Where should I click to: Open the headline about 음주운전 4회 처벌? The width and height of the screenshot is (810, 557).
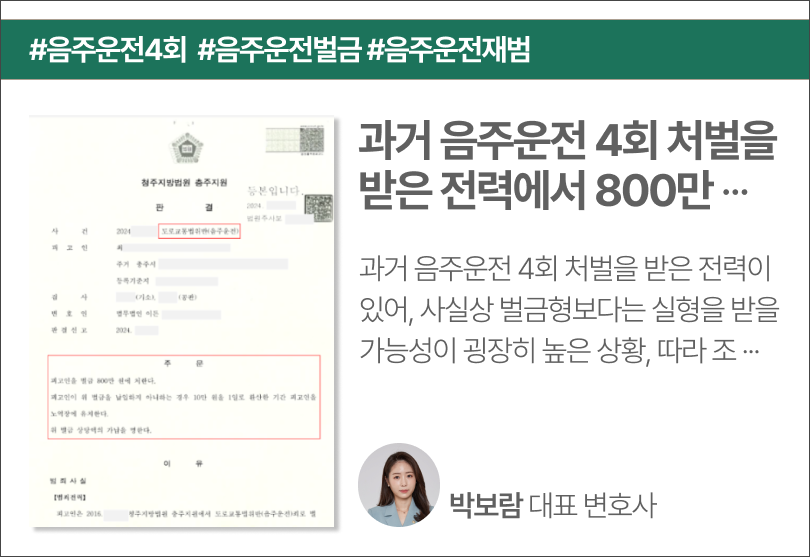[566, 165]
